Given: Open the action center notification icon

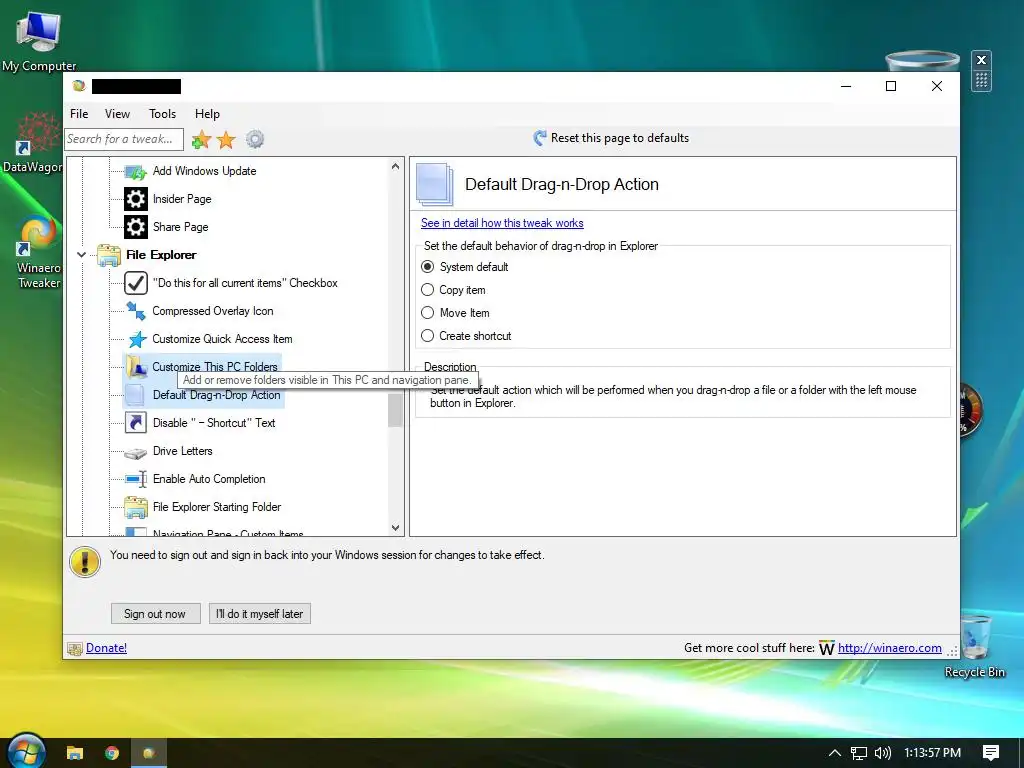Looking at the screenshot, I should pos(991,753).
